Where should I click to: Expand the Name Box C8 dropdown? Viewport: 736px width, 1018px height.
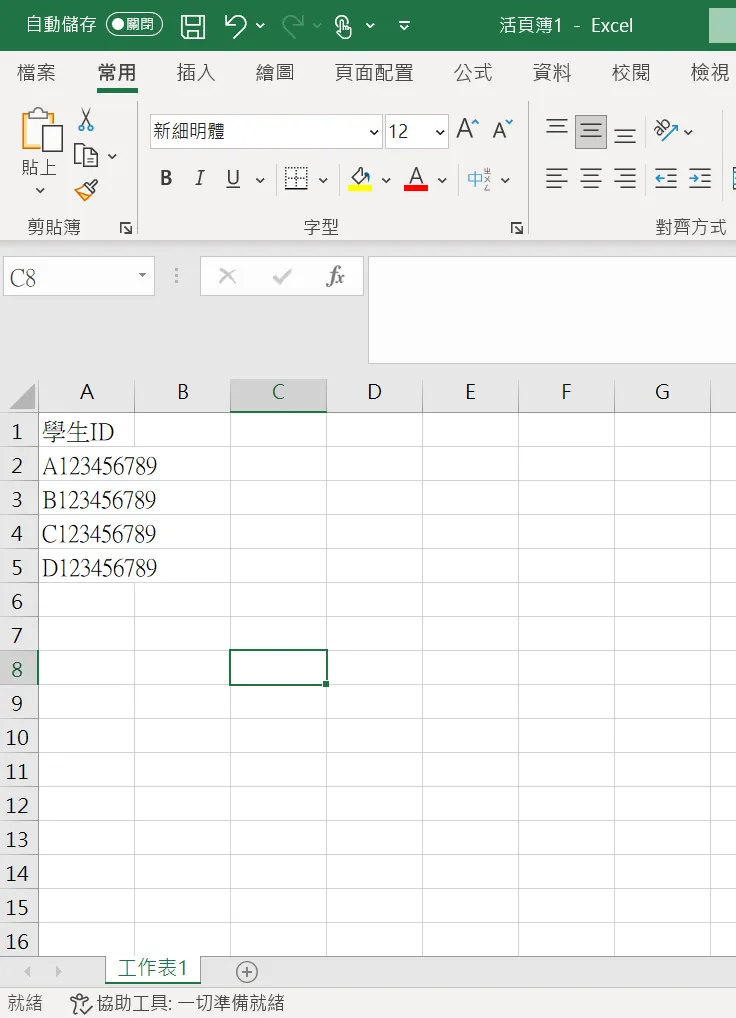click(x=142, y=275)
